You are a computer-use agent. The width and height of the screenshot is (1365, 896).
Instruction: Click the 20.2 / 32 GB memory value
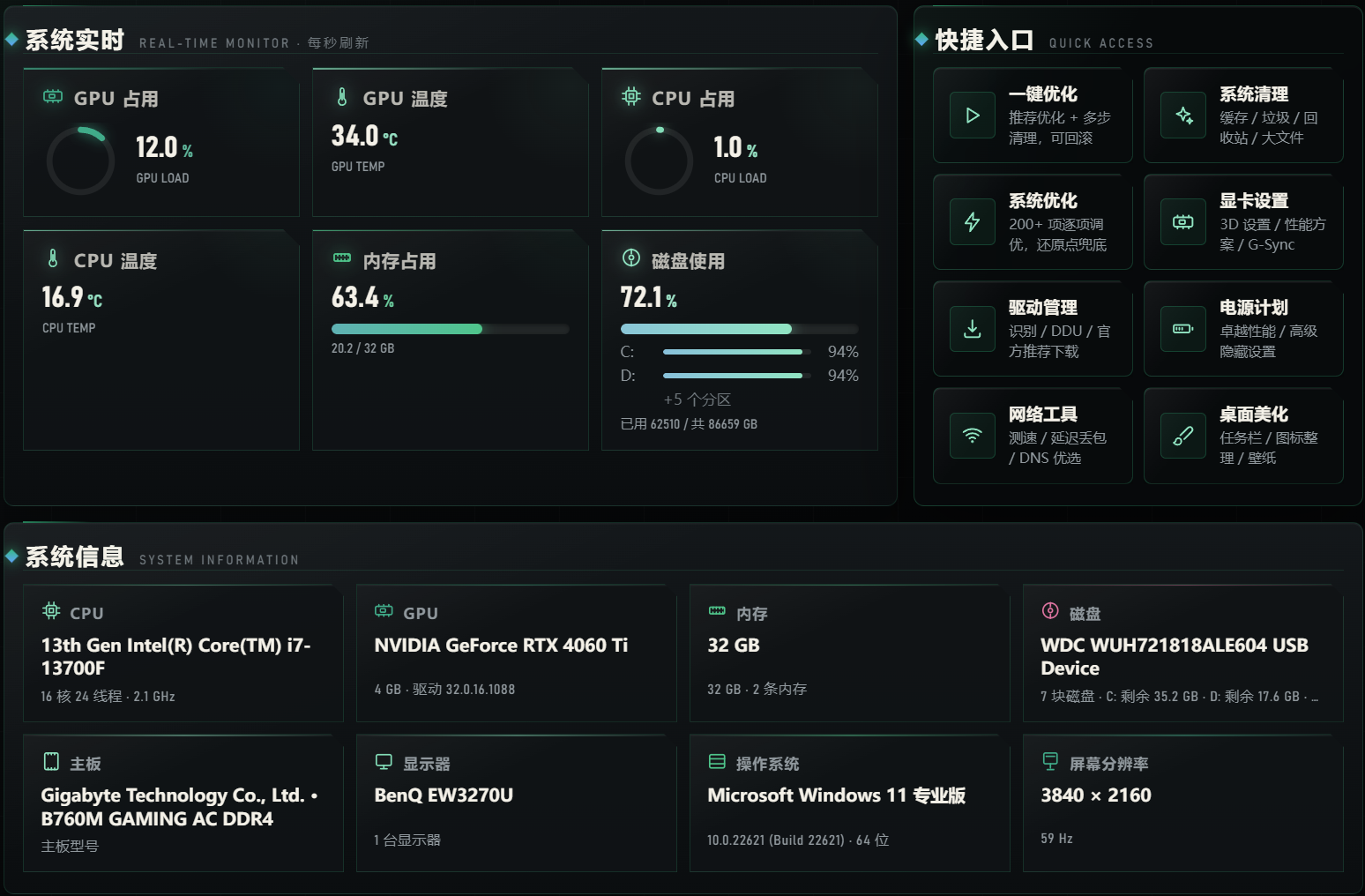pos(362,348)
